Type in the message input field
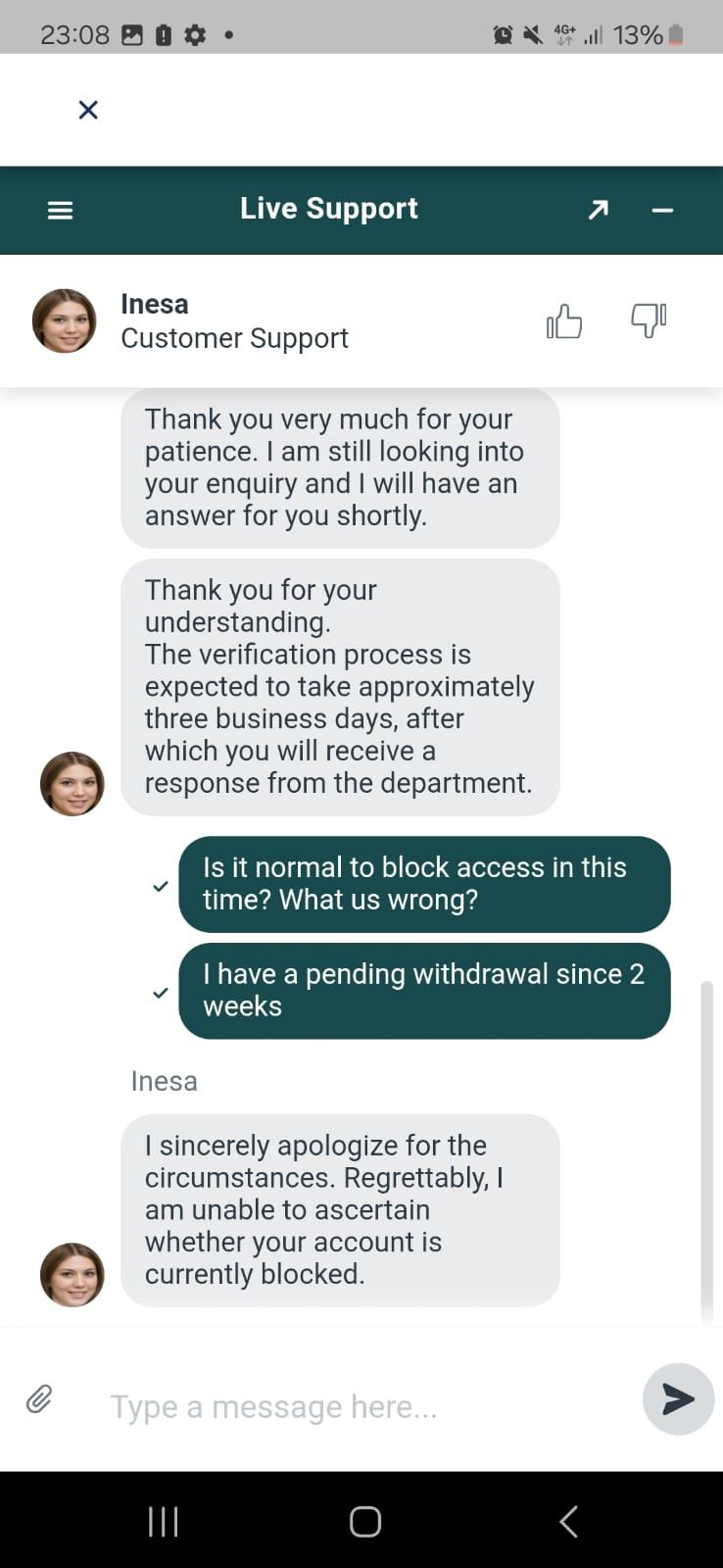Viewport: 723px width, 1568px height. coord(362,1406)
